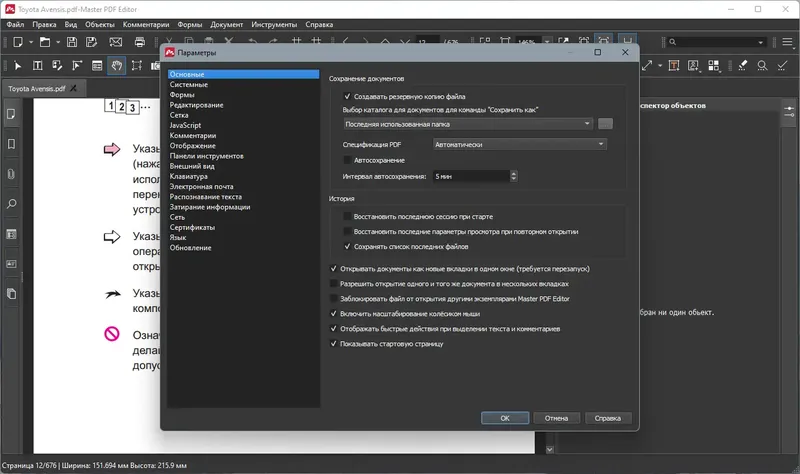Toggle save recent files list checkbox
Image resolution: width=800 pixels, height=474 pixels.
coord(347,246)
